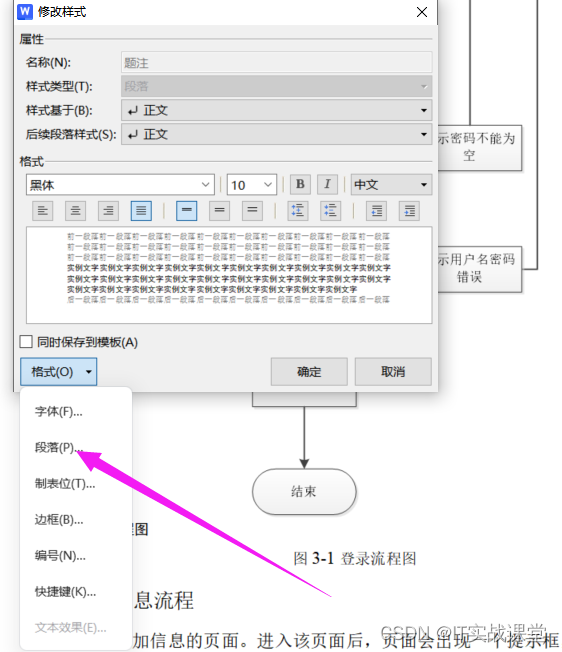
Task: Choose 编号(N)... menu entry
Action: (60, 556)
